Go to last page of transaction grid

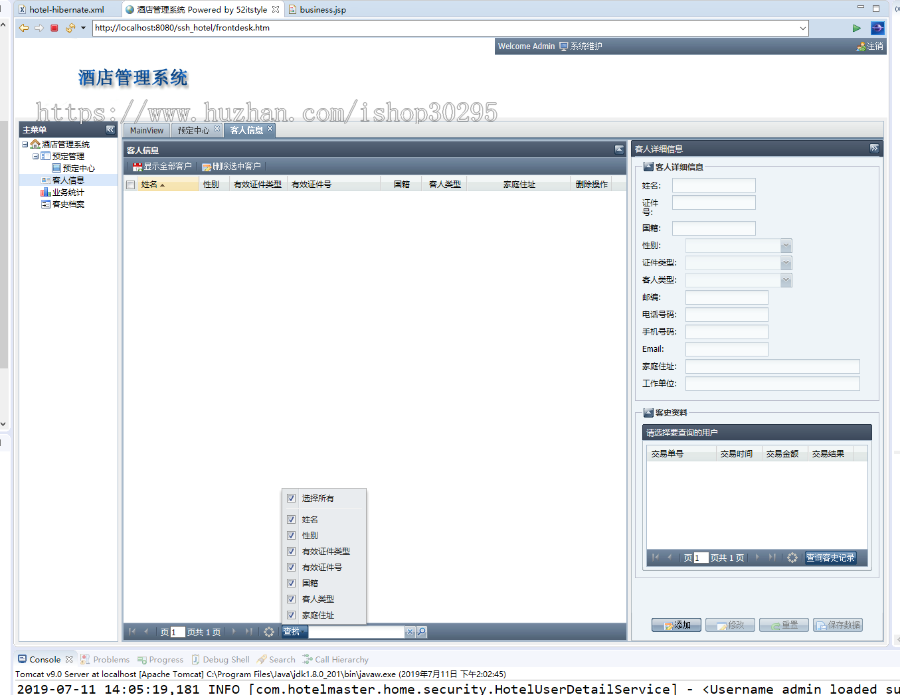(772, 558)
